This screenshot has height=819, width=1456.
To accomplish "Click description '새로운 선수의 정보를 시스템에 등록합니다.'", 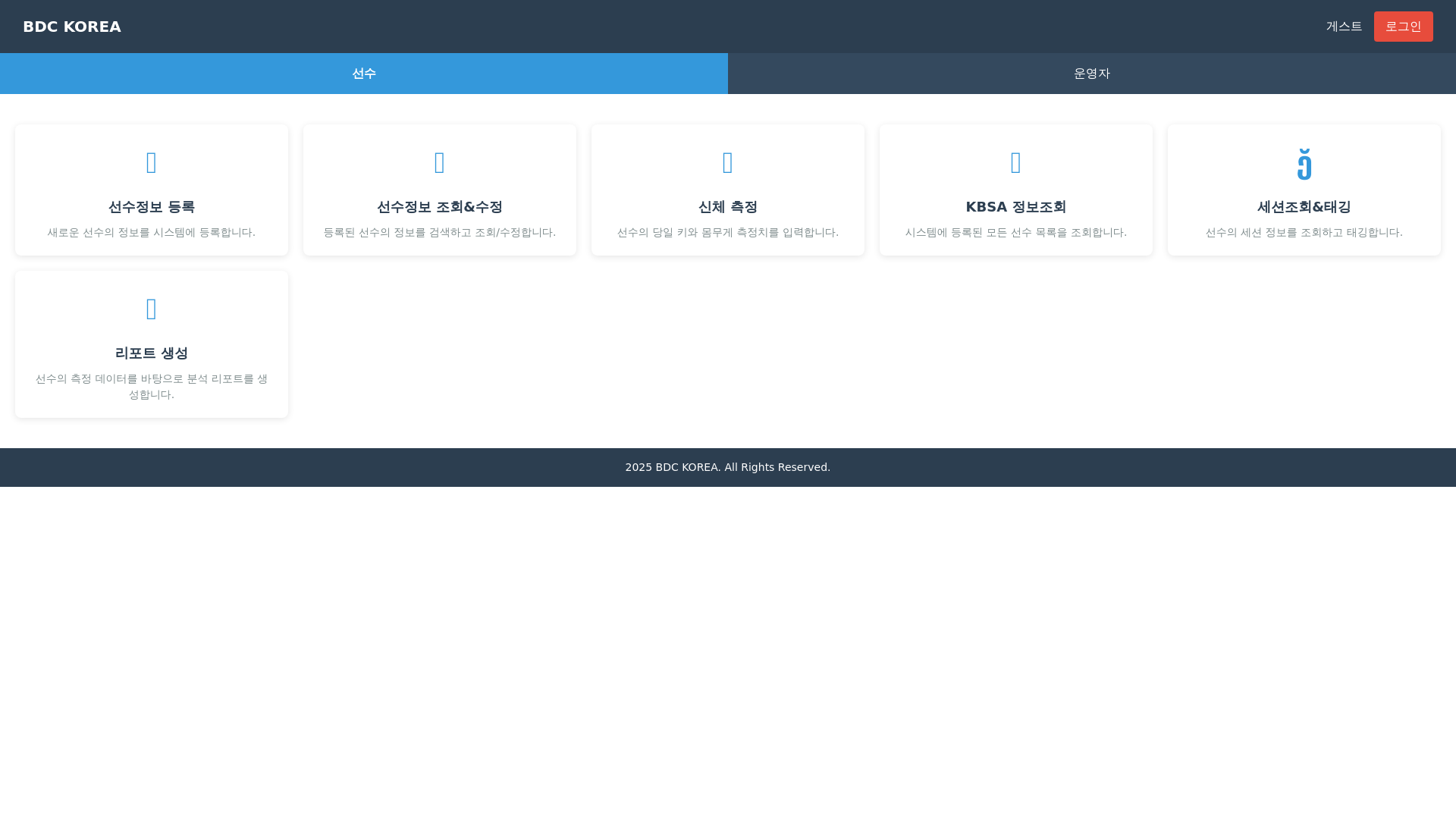I will 152,232.
